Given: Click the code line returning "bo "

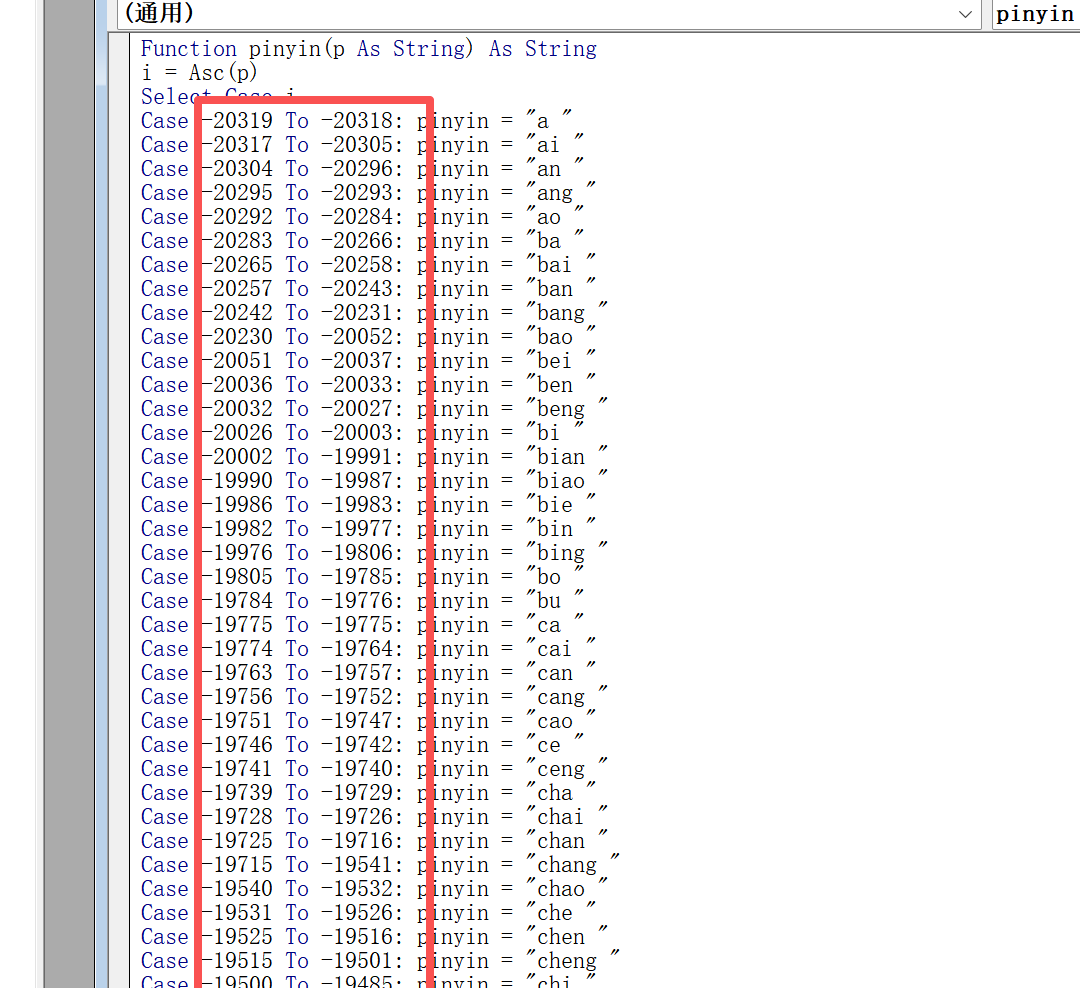Looking at the screenshot, I should coord(362,577).
